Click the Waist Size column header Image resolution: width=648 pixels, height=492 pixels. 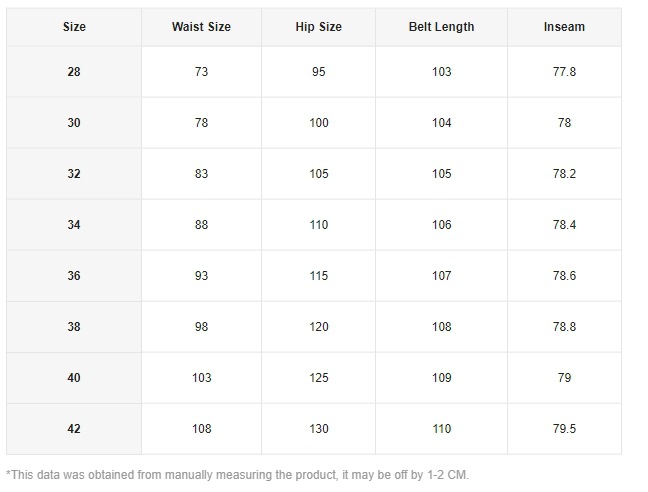tap(201, 27)
